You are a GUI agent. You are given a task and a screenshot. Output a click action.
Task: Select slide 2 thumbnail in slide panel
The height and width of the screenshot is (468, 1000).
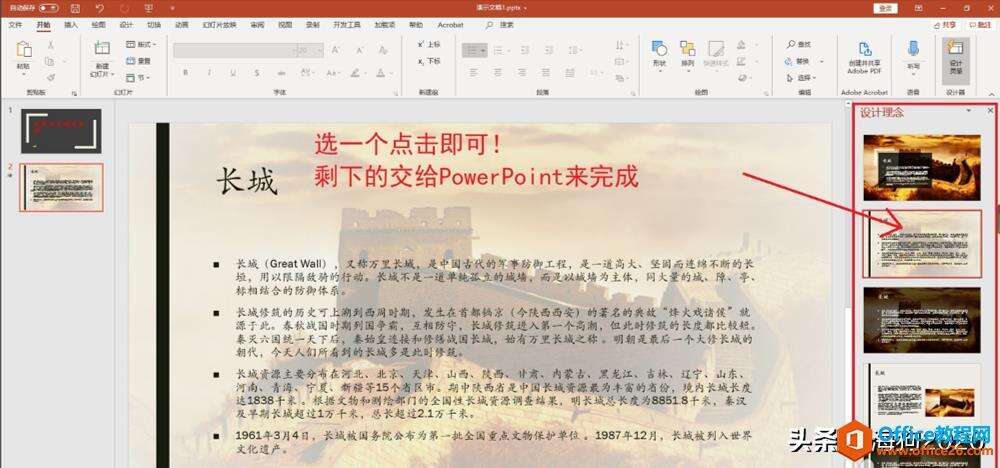61,187
